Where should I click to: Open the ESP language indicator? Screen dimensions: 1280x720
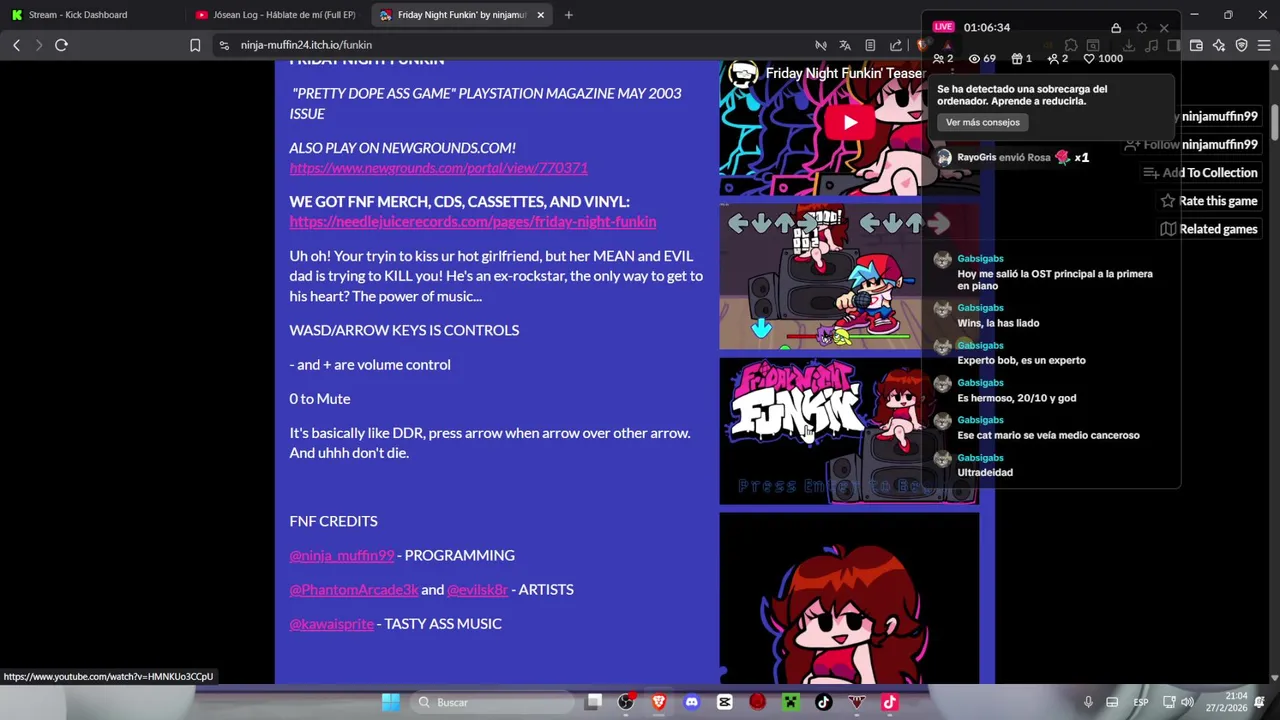point(1140,702)
